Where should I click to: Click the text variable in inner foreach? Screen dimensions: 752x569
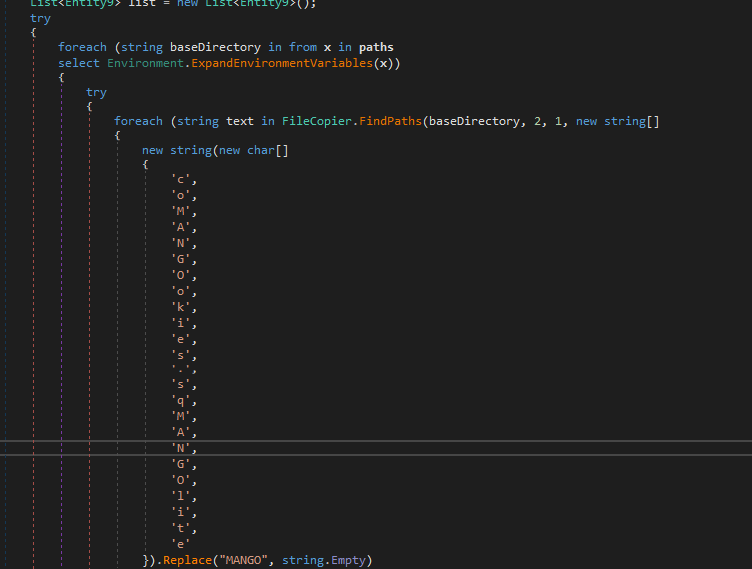[x=240, y=121]
